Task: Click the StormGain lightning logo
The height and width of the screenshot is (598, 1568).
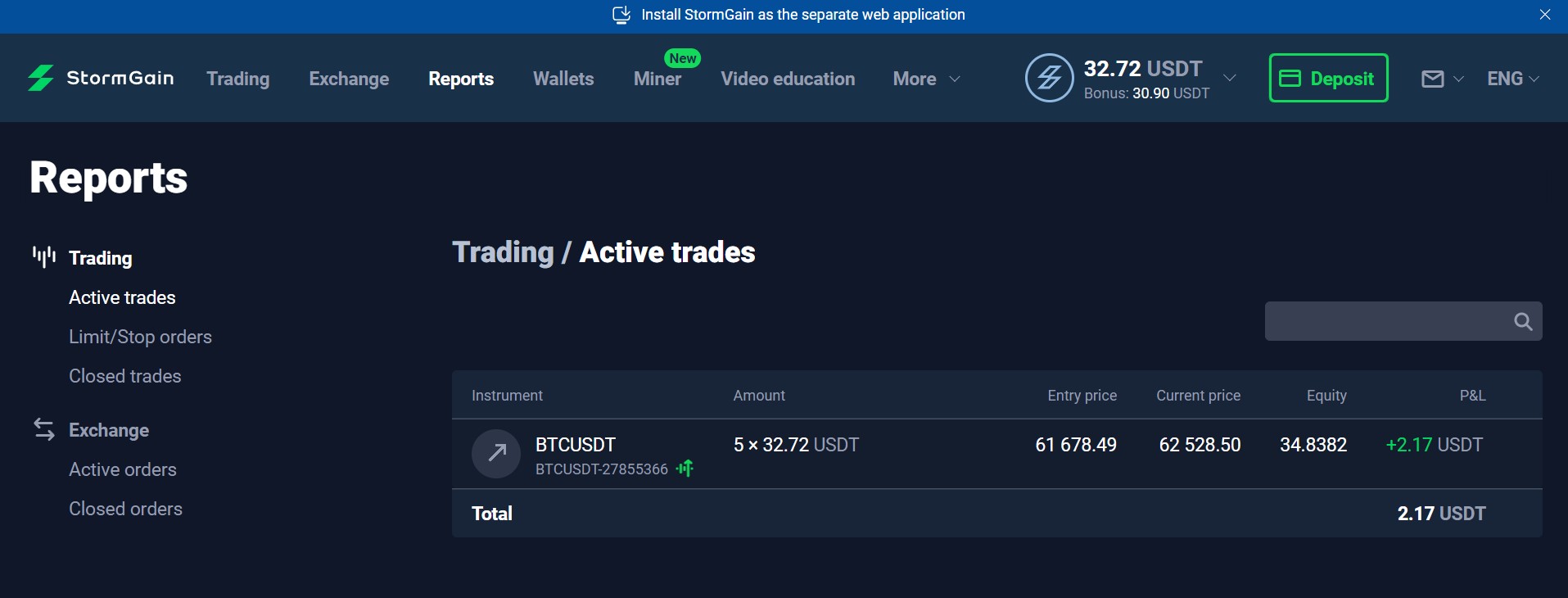Action: point(40,78)
